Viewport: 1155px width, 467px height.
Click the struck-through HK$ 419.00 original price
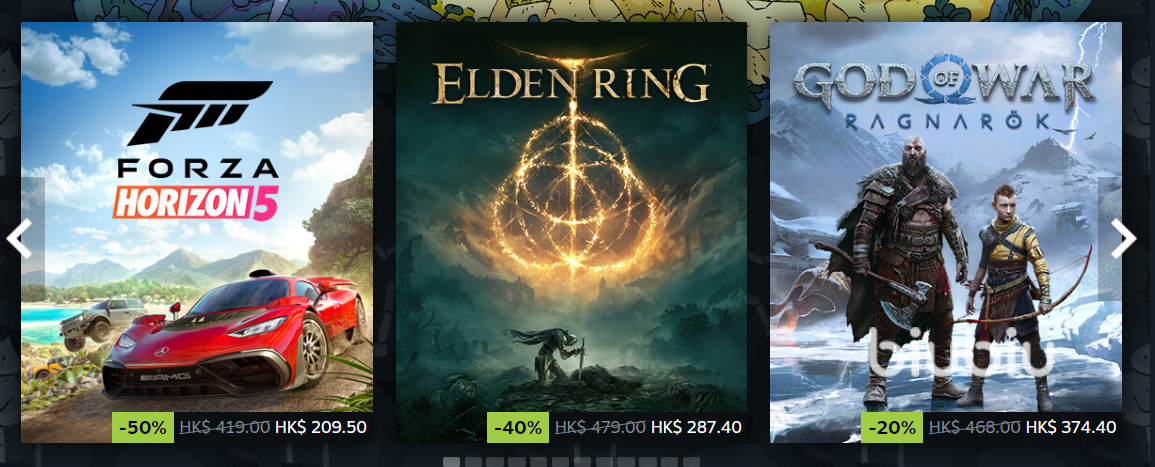click(x=225, y=427)
